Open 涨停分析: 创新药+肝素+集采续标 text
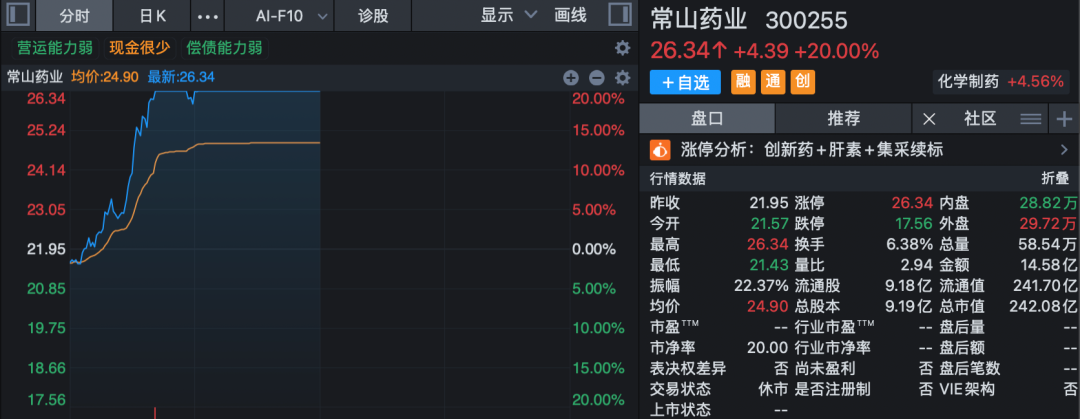 (812, 150)
